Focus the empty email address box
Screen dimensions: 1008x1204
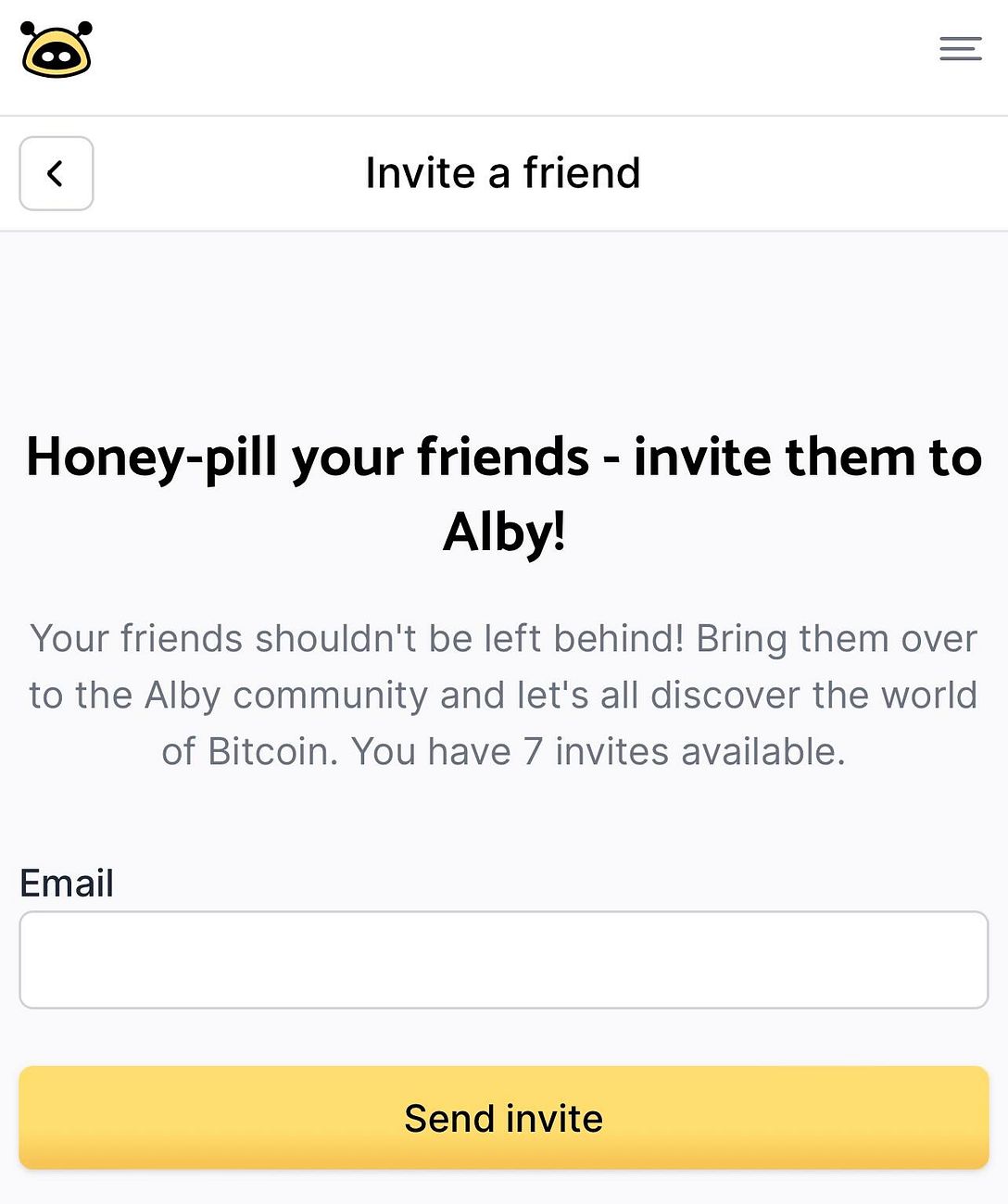[x=504, y=959]
